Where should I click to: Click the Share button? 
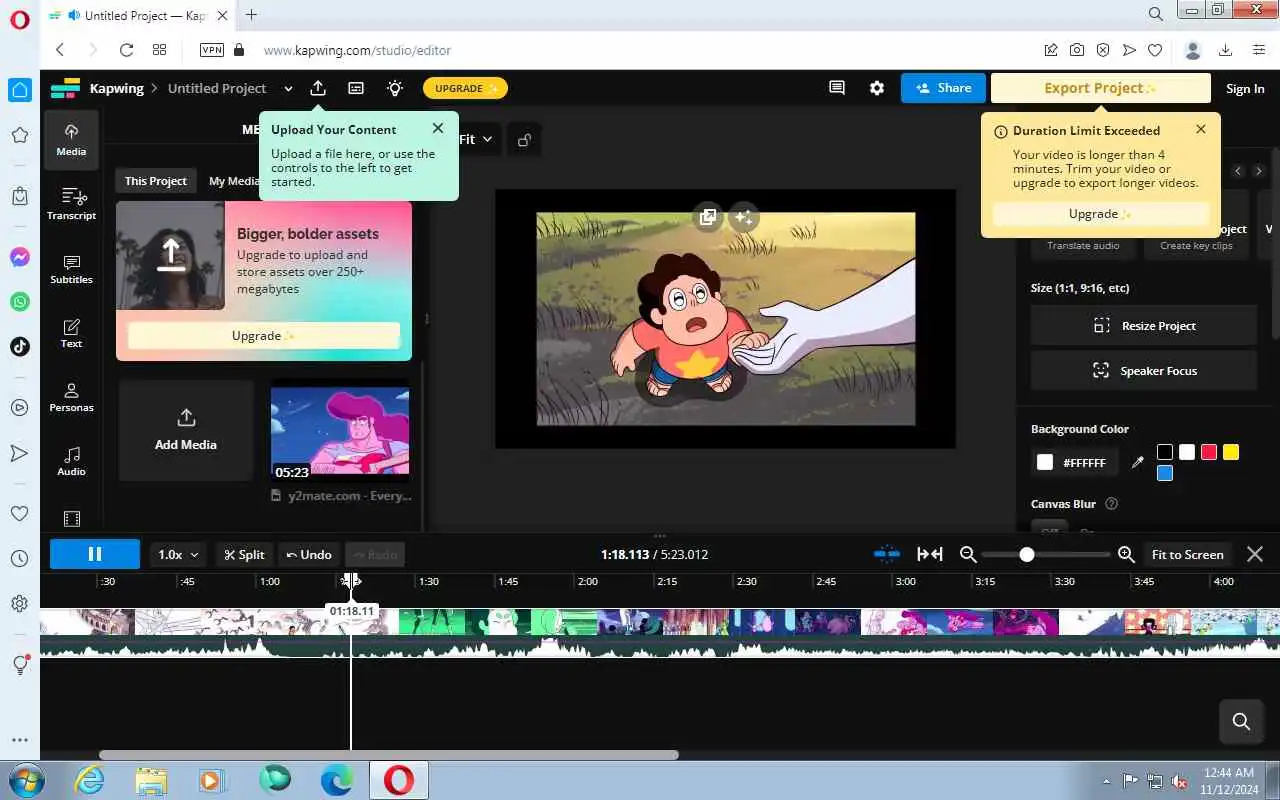pos(943,88)
